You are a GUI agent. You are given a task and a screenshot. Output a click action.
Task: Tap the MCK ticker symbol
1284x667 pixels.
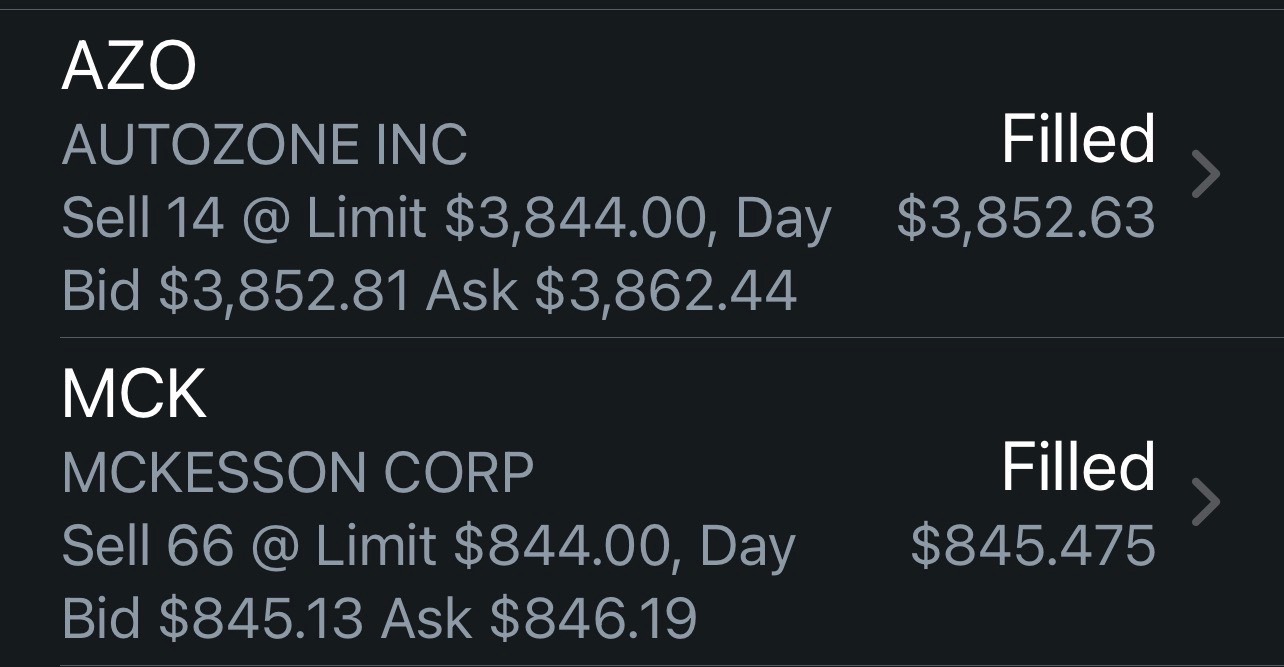(134, 395)
